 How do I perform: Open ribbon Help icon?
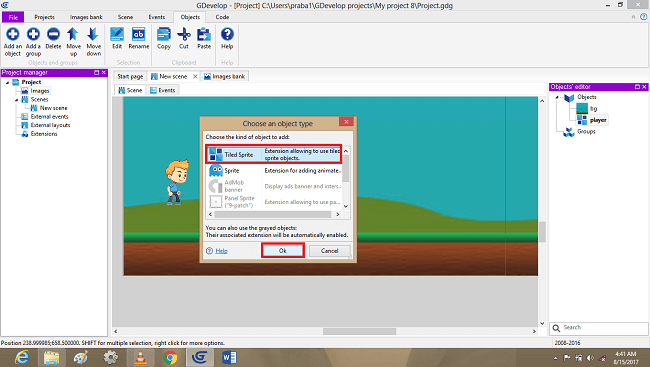[x=227, y=34]
